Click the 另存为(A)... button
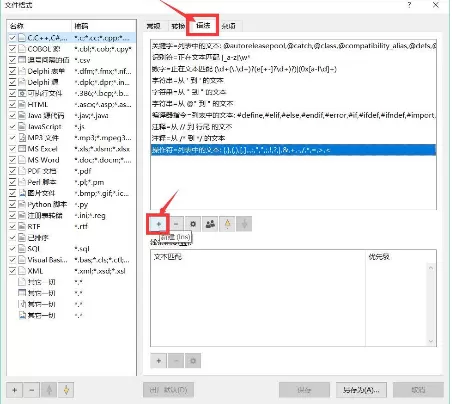This screenshot has height=404, width=452. coord(361,390)
